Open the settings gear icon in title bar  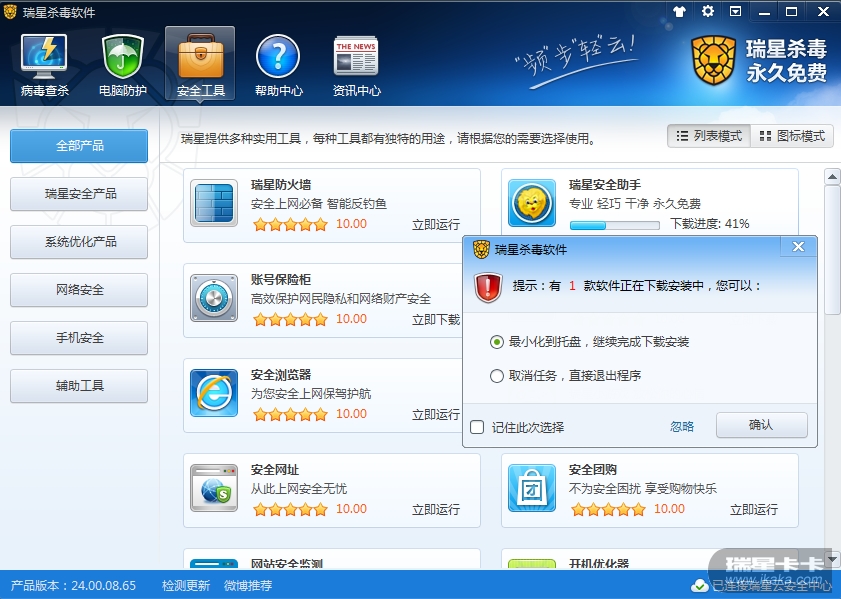(x=708, y=11)
